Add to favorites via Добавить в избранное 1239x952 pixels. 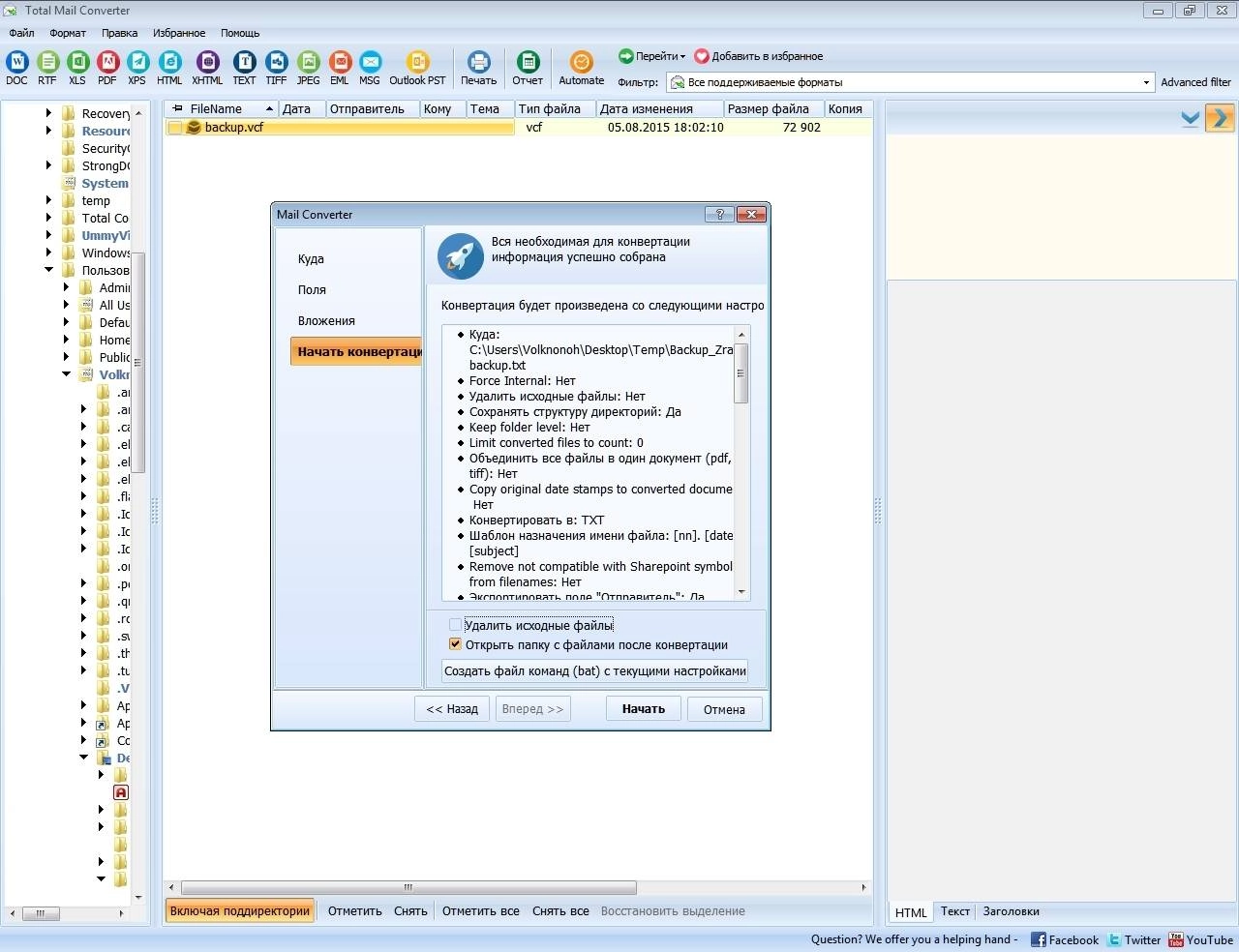point(759,56)
